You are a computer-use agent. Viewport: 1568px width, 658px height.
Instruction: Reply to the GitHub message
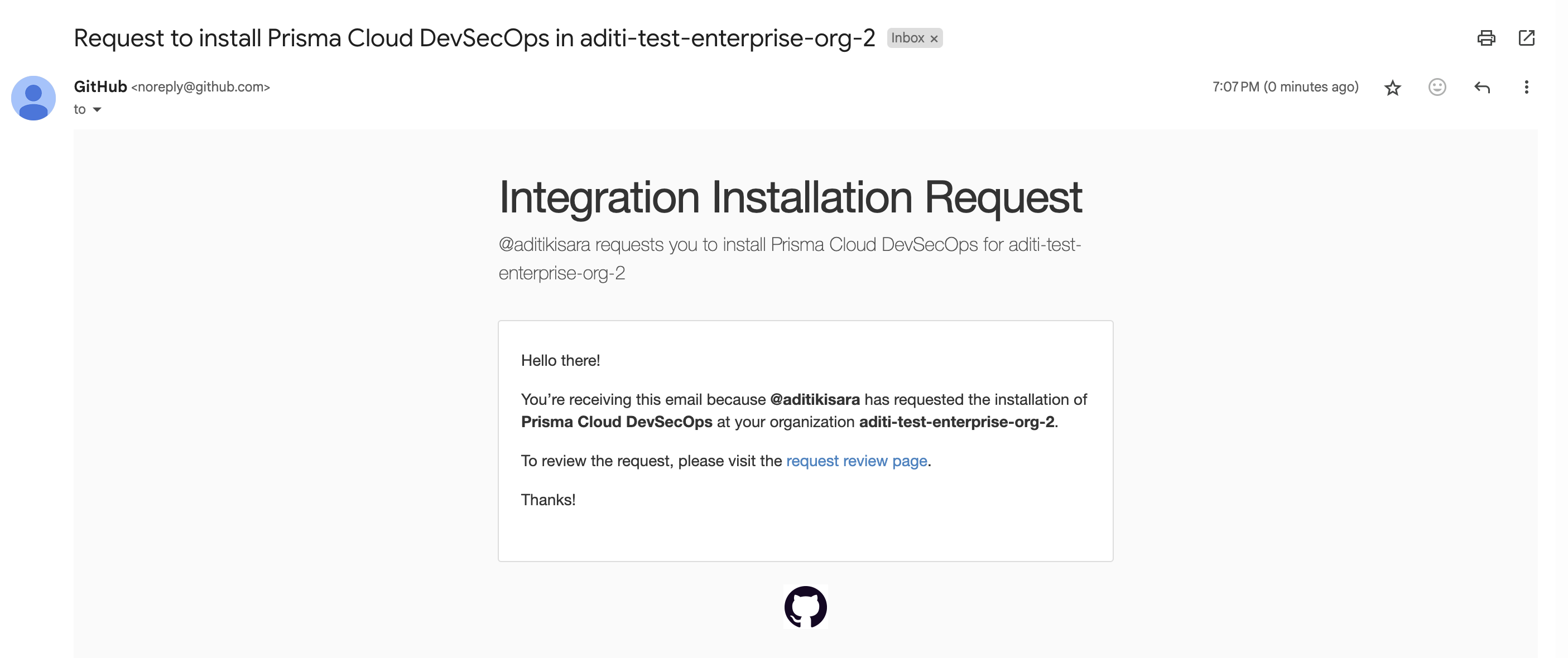tap(1482, 88)
